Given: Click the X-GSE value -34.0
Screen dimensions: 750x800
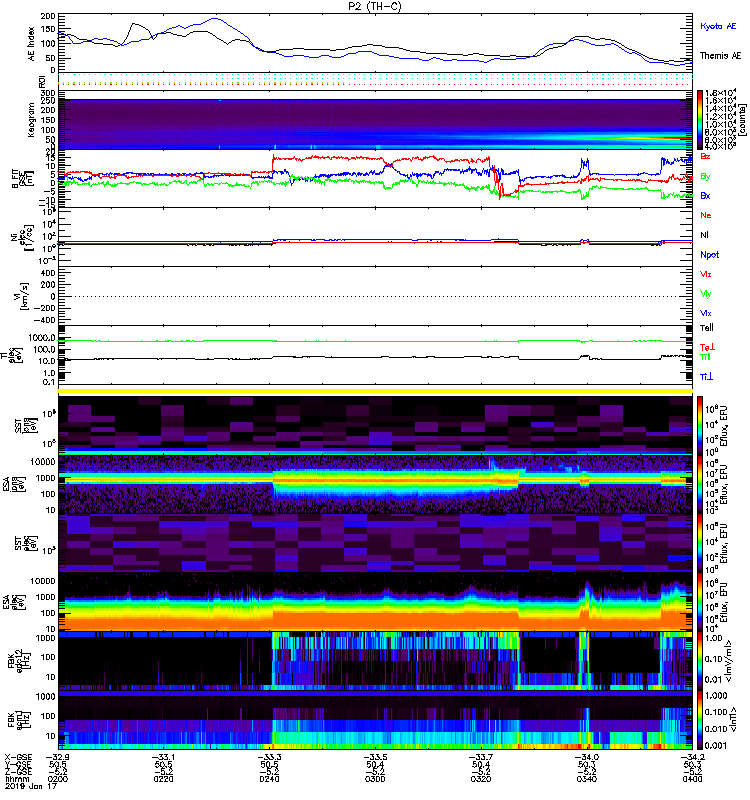Looking at the screenshot, I should tap(587, 757).
